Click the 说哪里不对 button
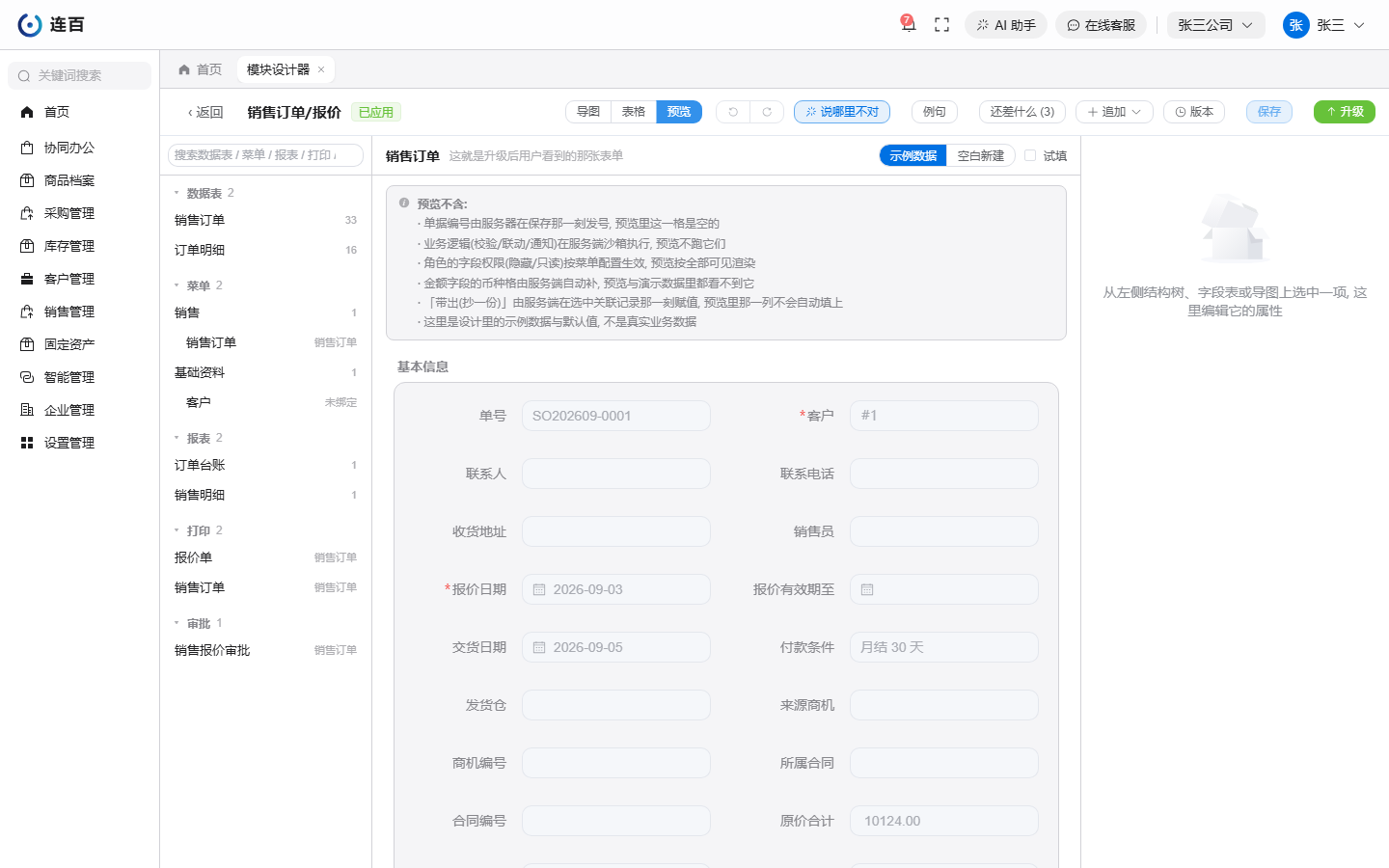This screenshot has height=868, width=1389. tap(842, 112)
